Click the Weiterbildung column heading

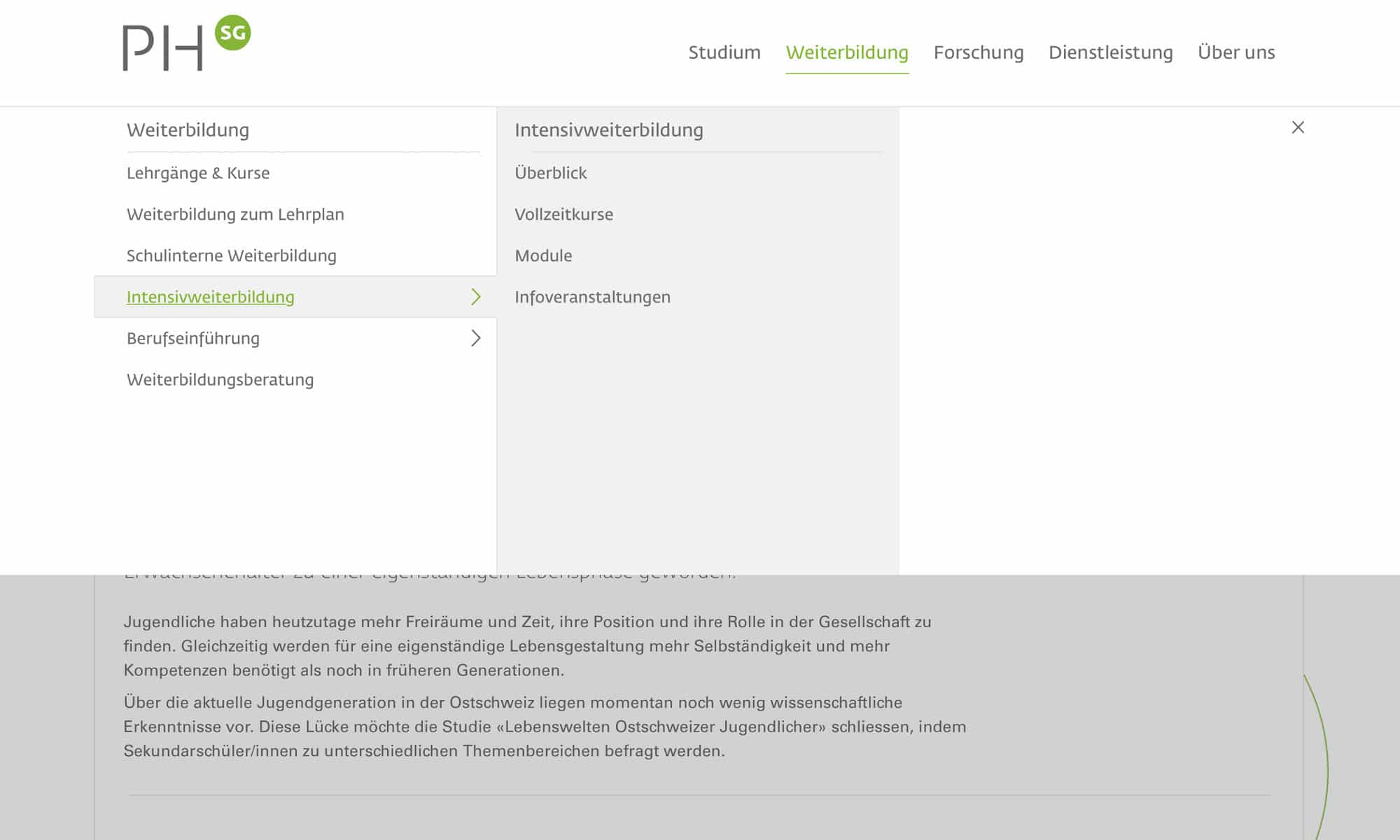coord(188,130)
